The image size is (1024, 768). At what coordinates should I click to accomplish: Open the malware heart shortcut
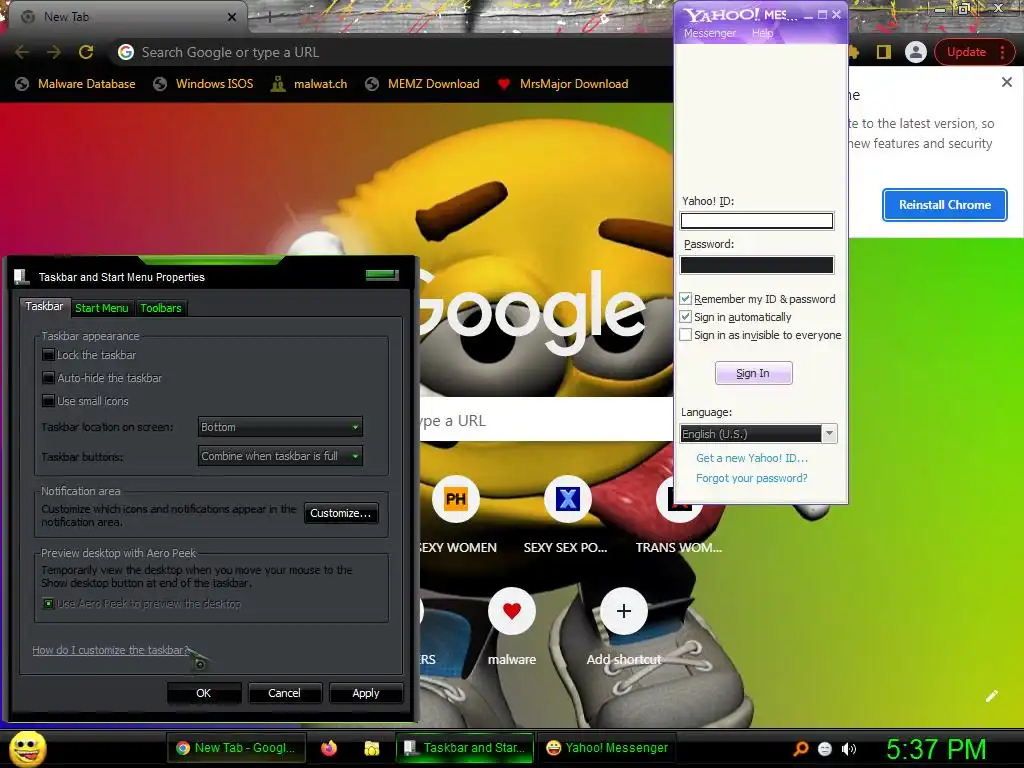[x=512, y=611]
